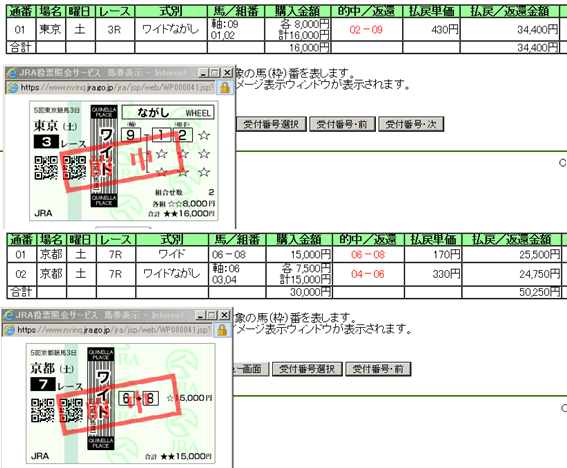Click Internet Explorer icon in upper popup title bar
Image resolution: width=567 pixels, height=468 pixels.
[x=12, y=73]
